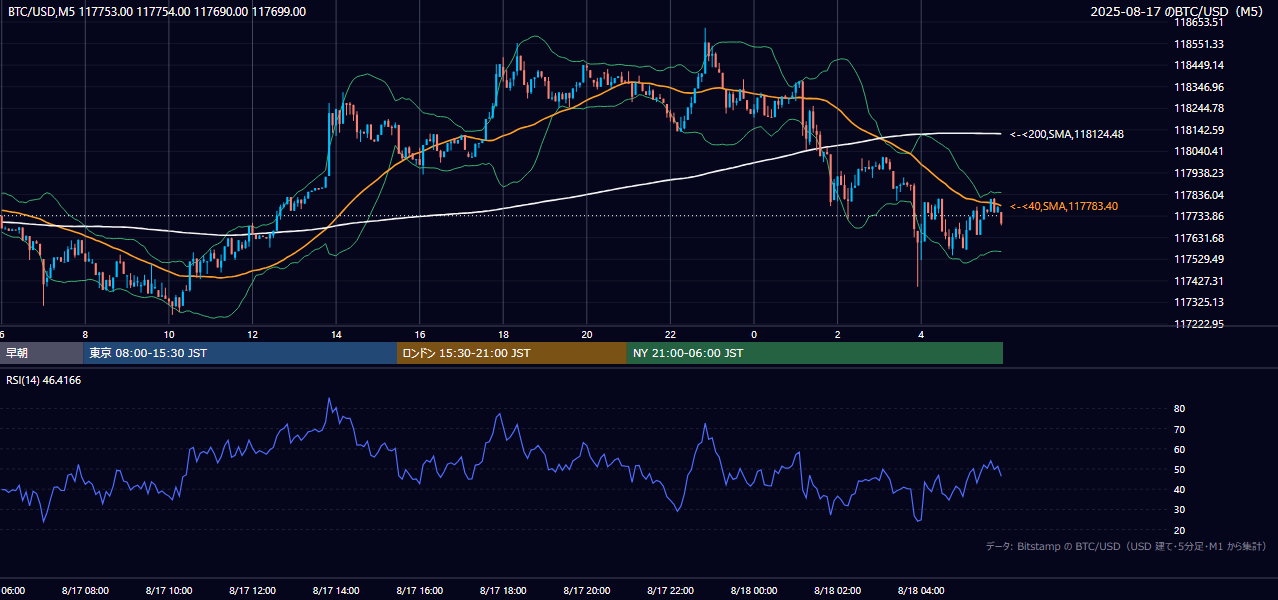
Task: Click hour tick 4 under price chart
Action: (x=922, y=334)
